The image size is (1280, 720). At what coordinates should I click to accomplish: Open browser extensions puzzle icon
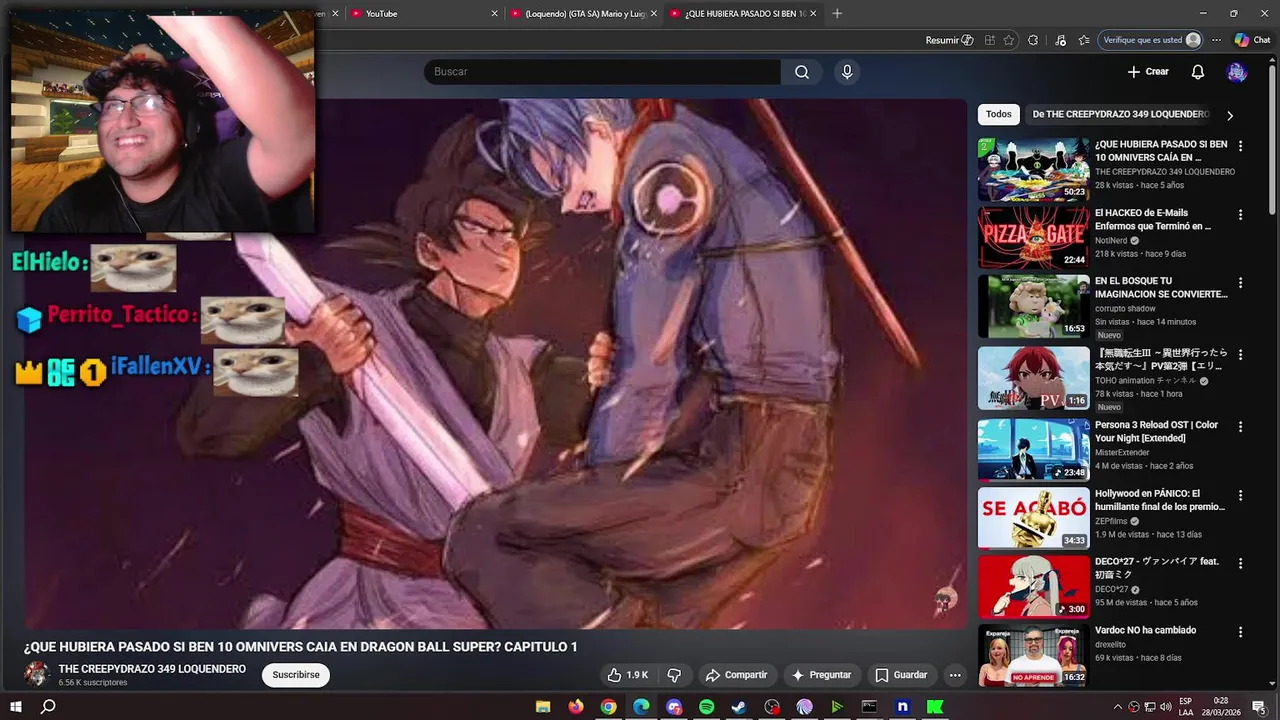click(x=1033, y=40)
